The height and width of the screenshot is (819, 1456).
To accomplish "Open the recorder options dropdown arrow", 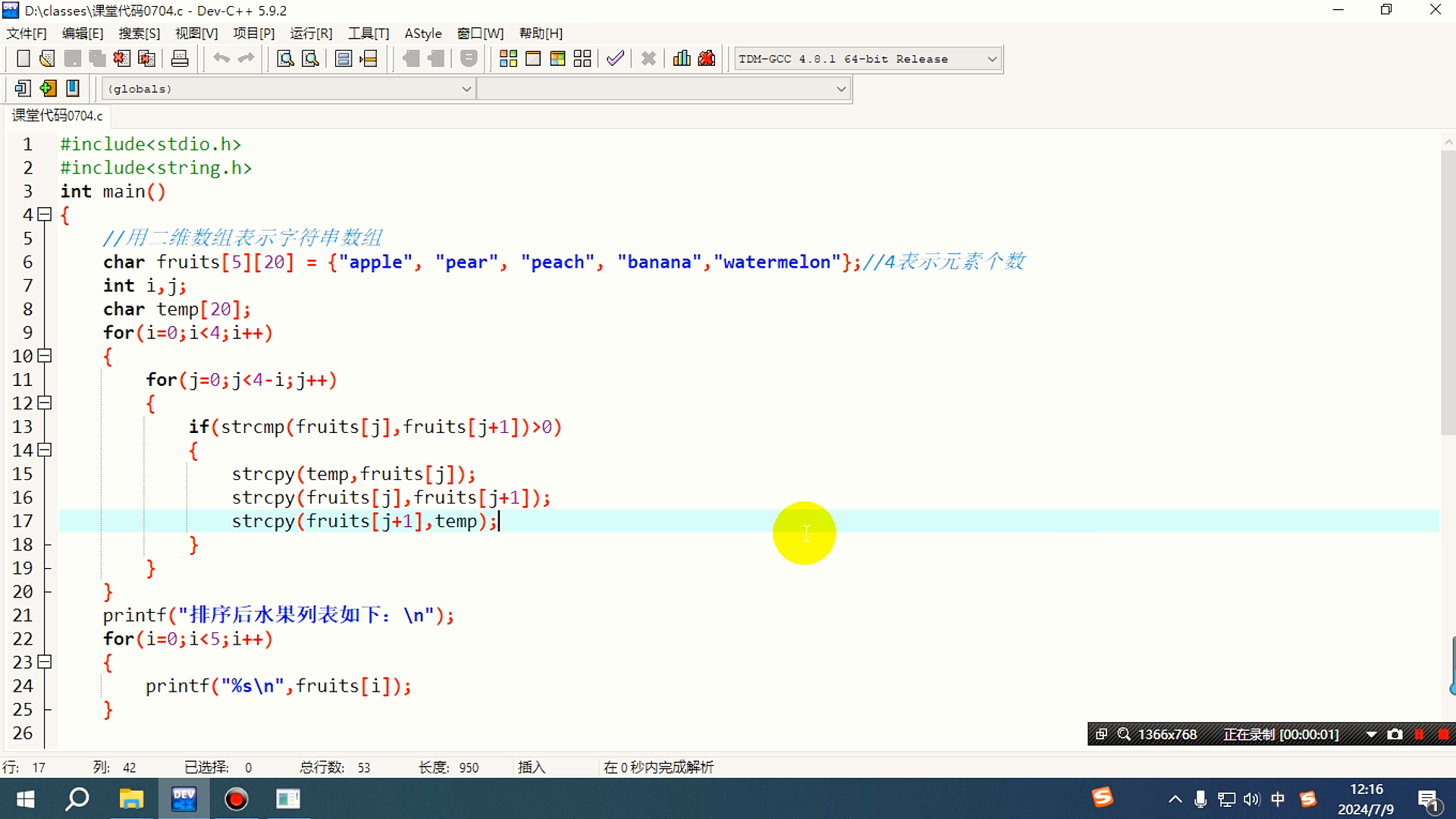I will 1371,734.
